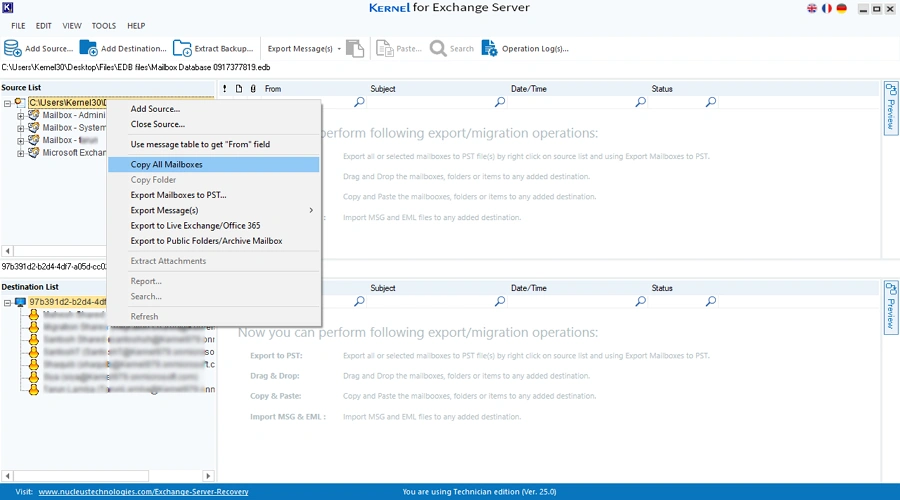Expand the Export Message(s) submenu in context menu
Screen dimensions: 900x500
(x=311, y=210)
